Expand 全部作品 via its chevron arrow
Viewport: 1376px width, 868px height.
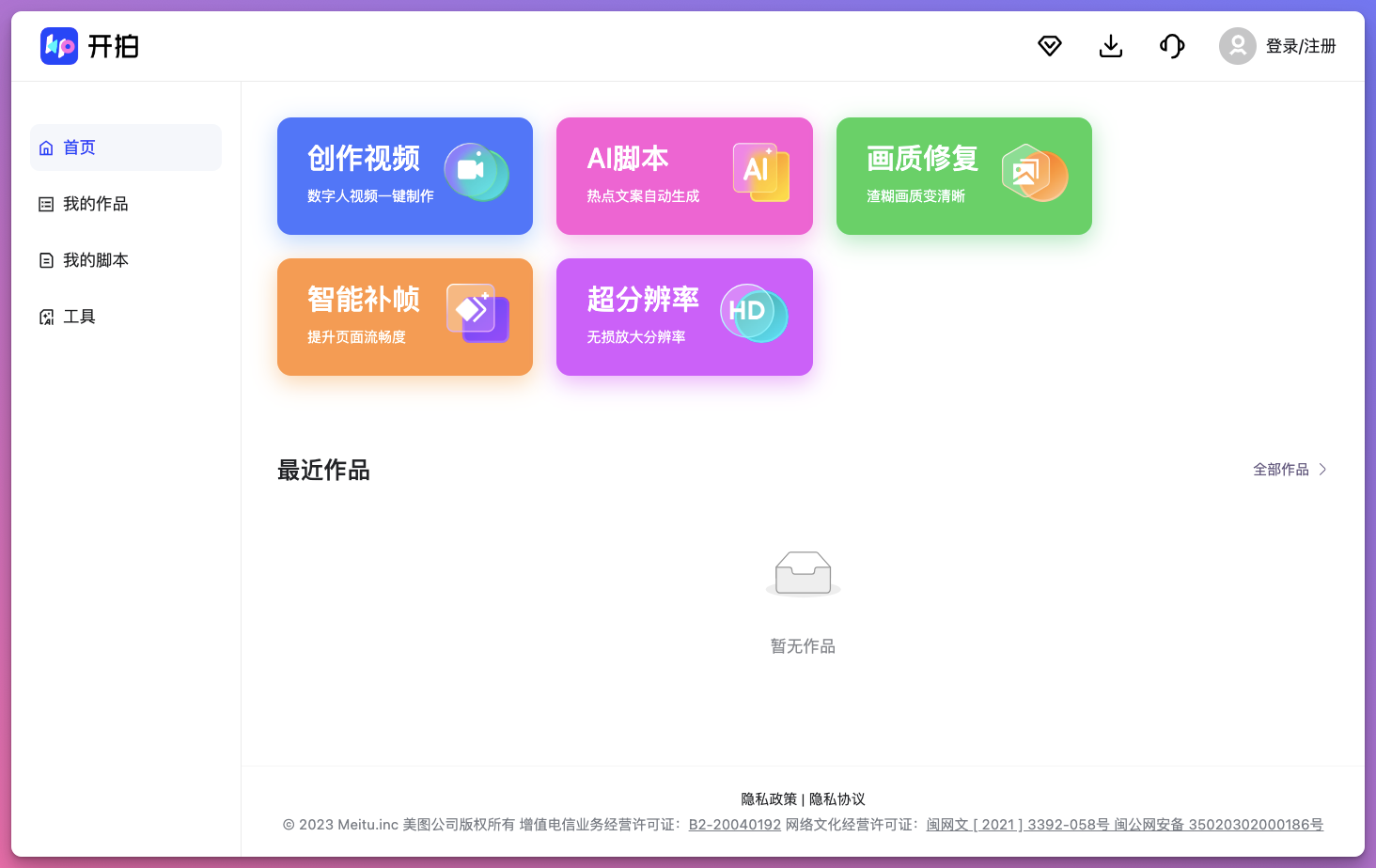1321,469
